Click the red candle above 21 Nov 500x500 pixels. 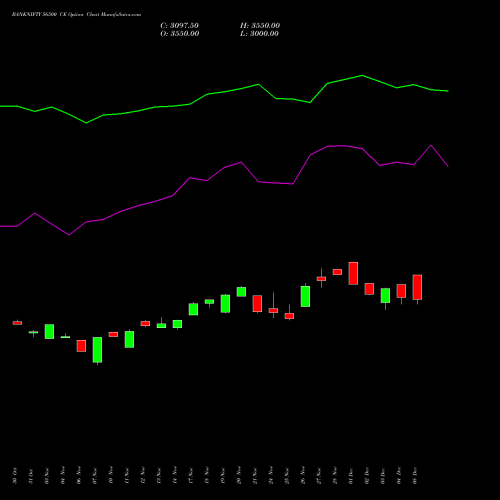pos(257,303)
